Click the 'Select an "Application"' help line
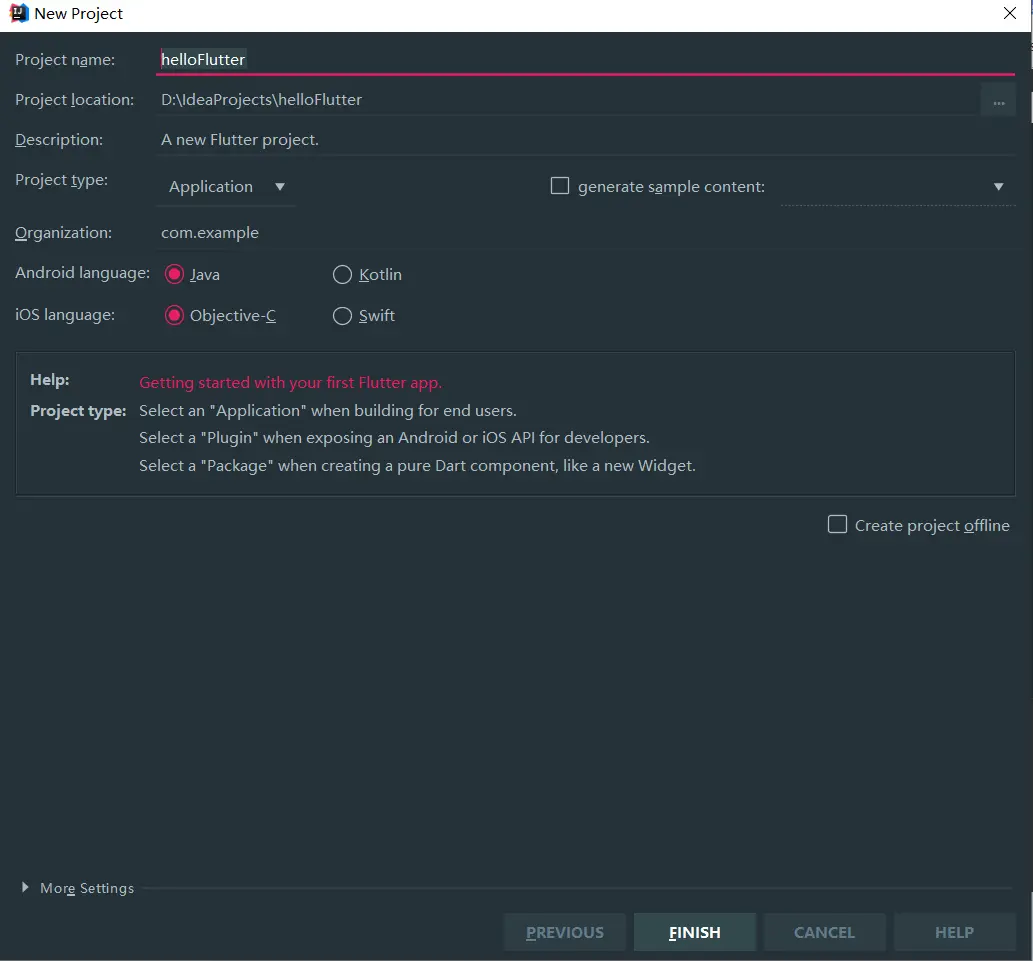Screen dimensions: 1033x961 pyautogui.click(x=327, y=410)
